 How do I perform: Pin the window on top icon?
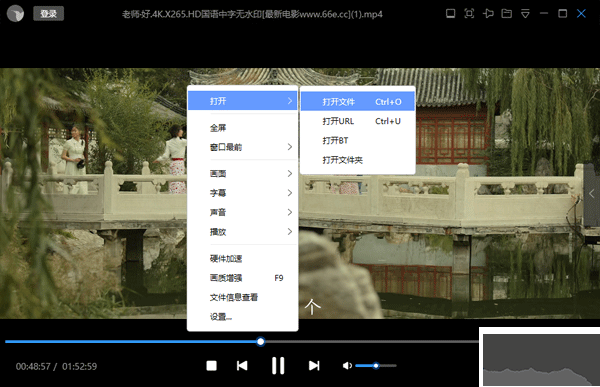pyautogui.click(x=488, y=14)
